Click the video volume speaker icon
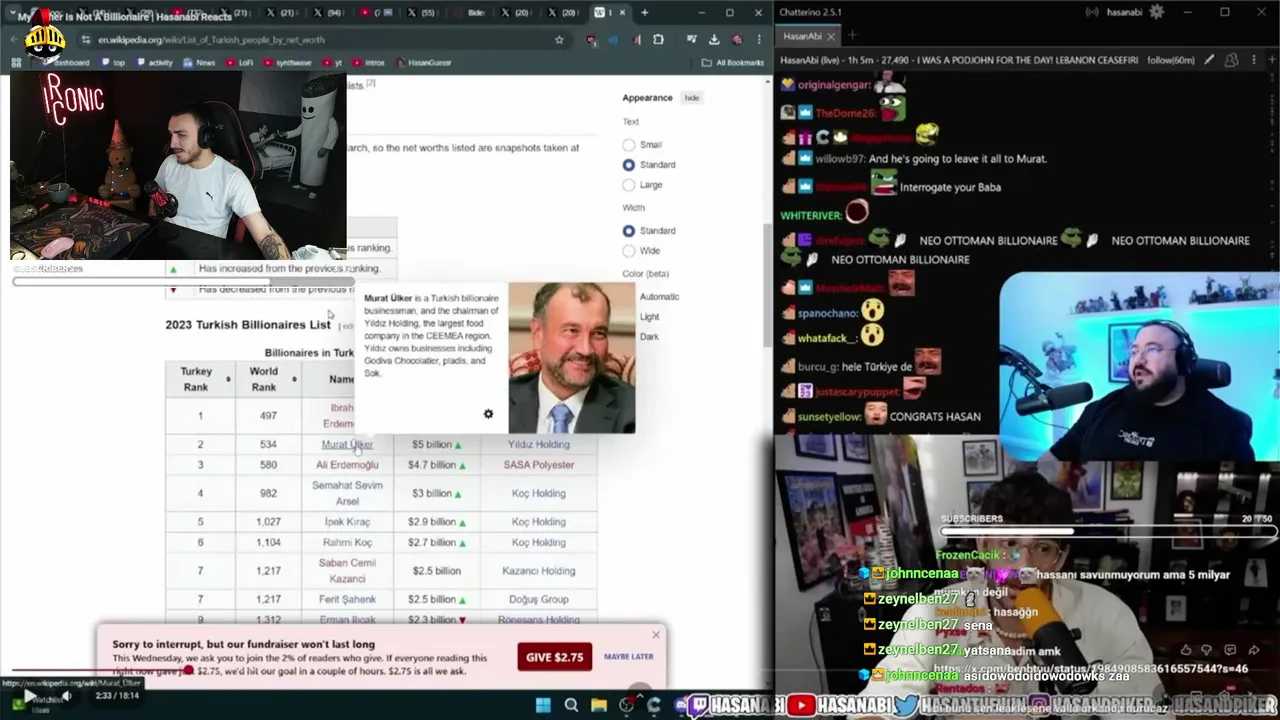 click(x=66, y=696)
